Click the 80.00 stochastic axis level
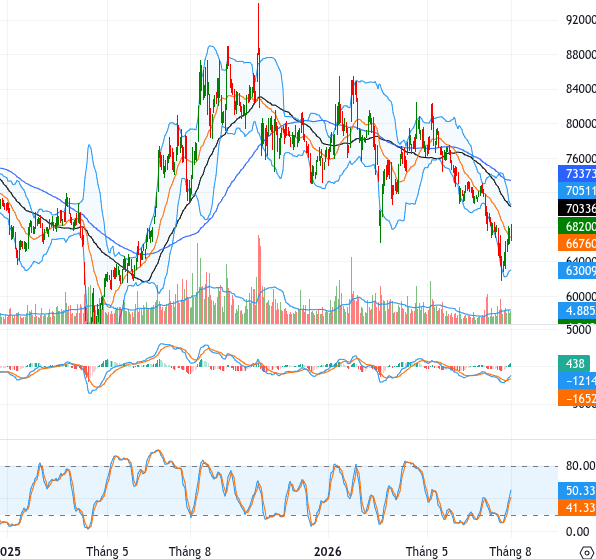Image resolution: width=596 pixels, height=559 pixels. (580, 466)
